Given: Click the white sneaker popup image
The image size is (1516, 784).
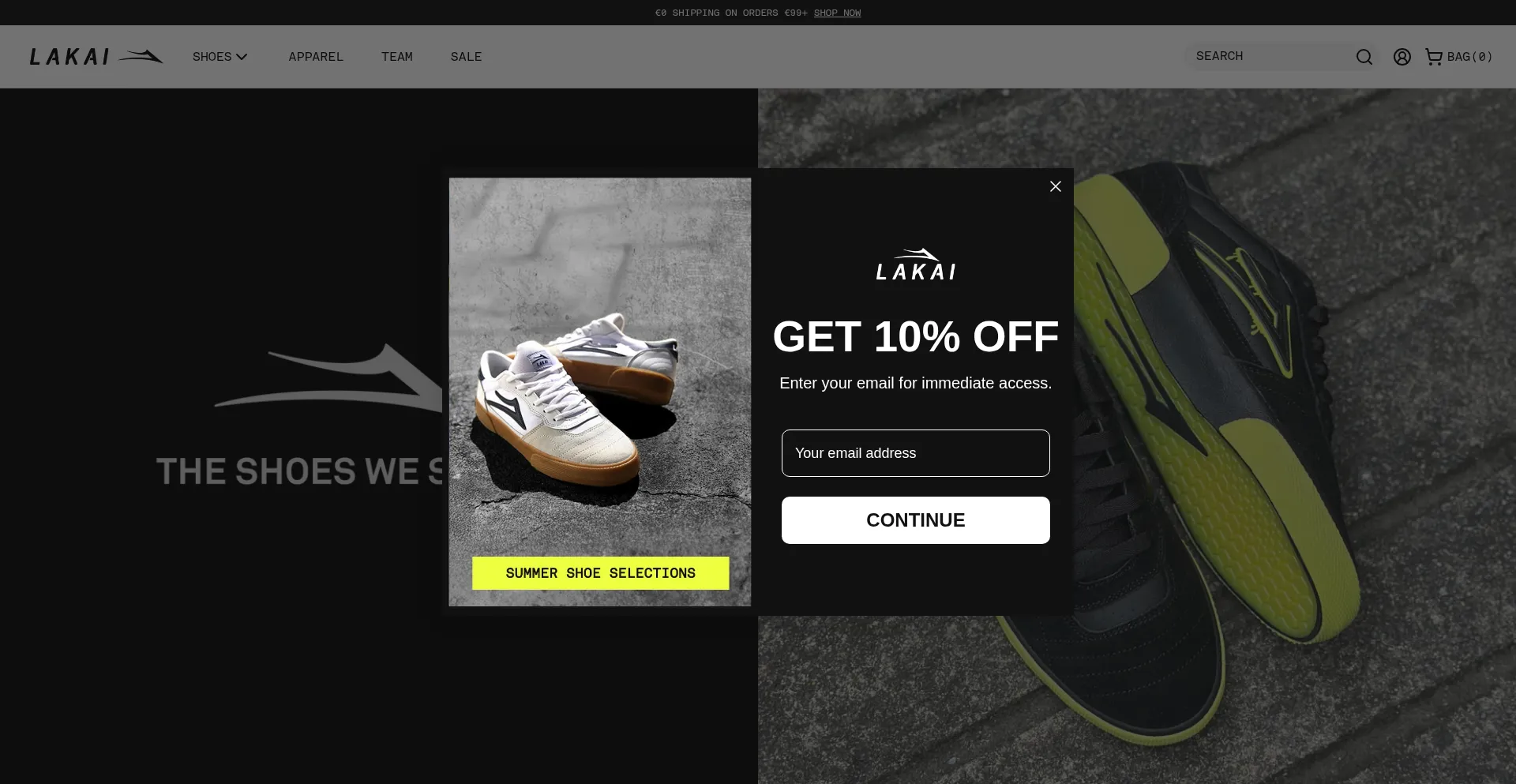Looking at the screenshot, I should coord(600,392).
